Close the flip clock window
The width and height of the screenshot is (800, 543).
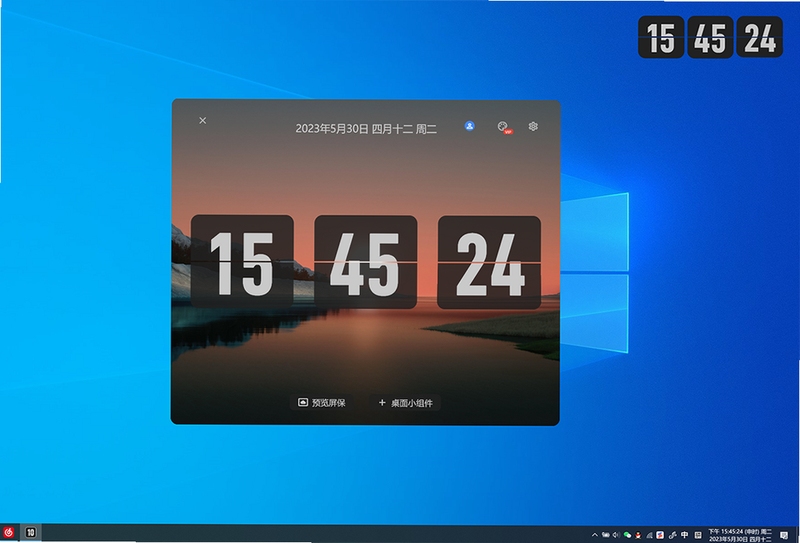tap(203, 120)
